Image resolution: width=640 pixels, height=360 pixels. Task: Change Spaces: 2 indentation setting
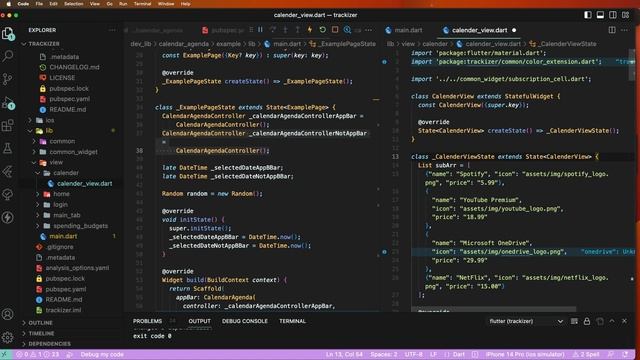click(x=384, y=354)
